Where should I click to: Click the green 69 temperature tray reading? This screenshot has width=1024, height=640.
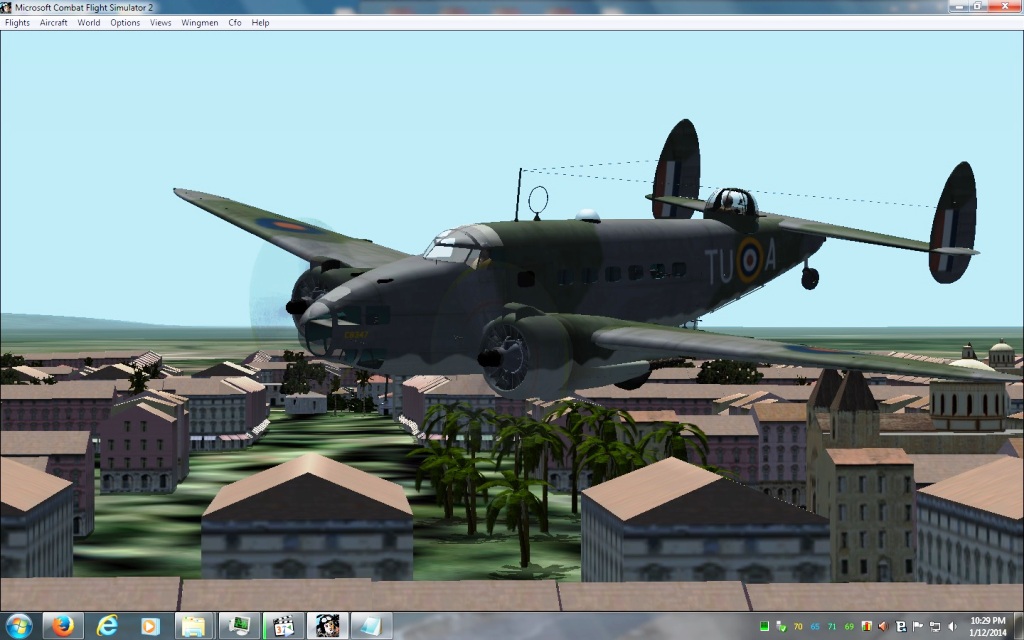(x=849, y=626)
